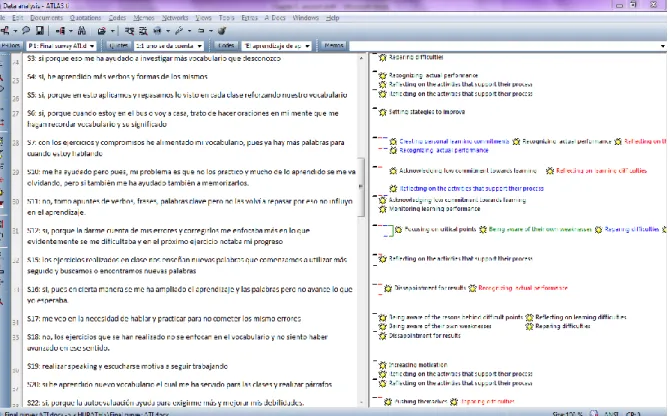This screenshot has height=416, width=670.
Task: Select the 'Focusing on critical points' code
Action: 440,229
